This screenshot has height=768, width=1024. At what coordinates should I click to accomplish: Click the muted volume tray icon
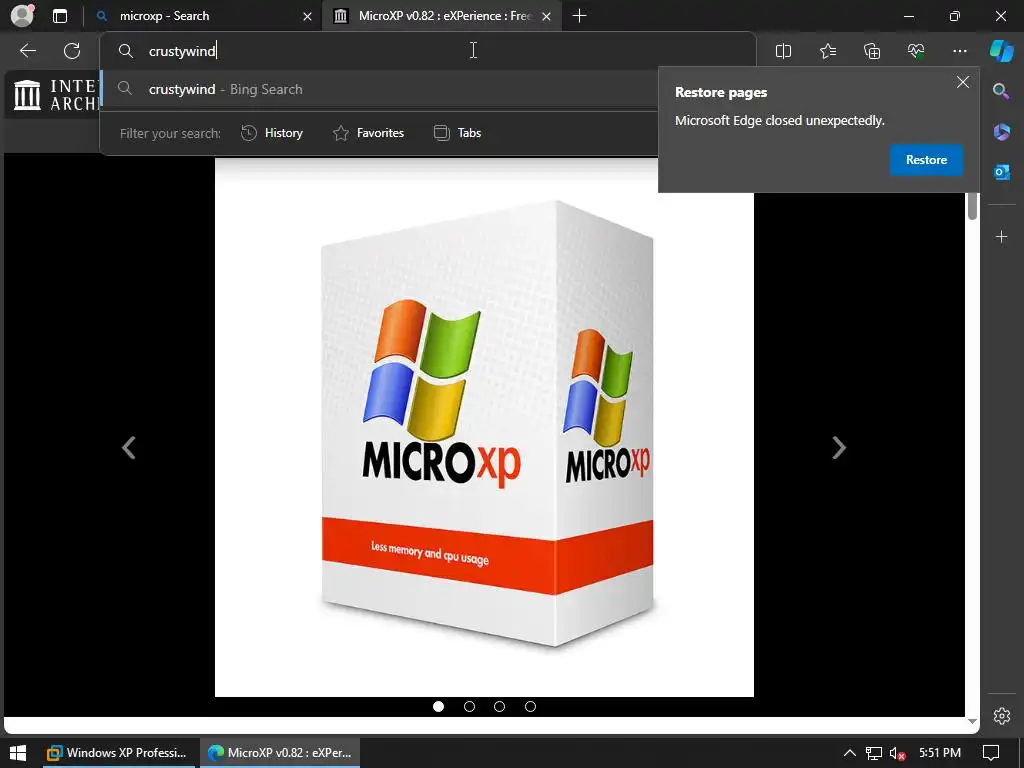(x=897, y=753)
